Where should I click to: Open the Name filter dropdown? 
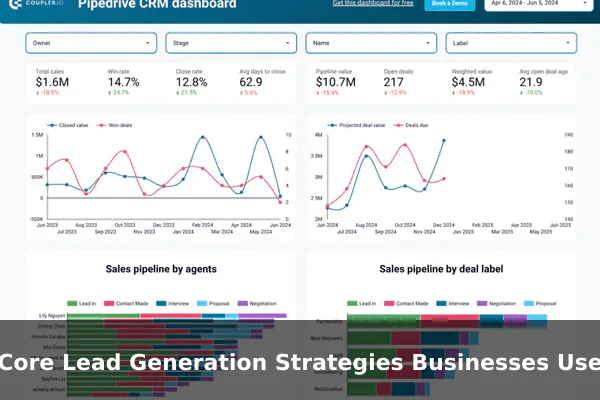point(371,43)
